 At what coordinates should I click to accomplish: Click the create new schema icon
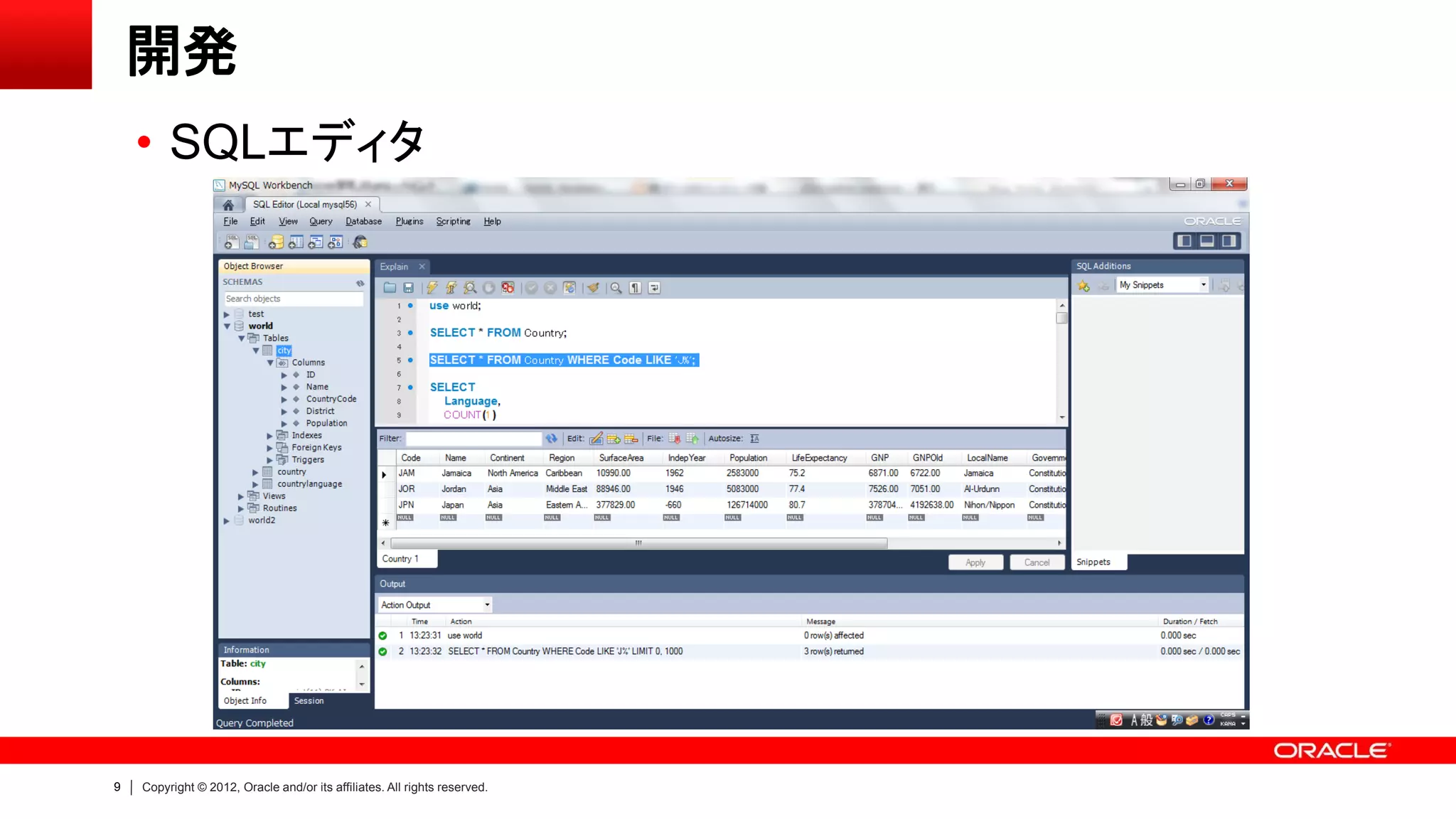point(276,242)
